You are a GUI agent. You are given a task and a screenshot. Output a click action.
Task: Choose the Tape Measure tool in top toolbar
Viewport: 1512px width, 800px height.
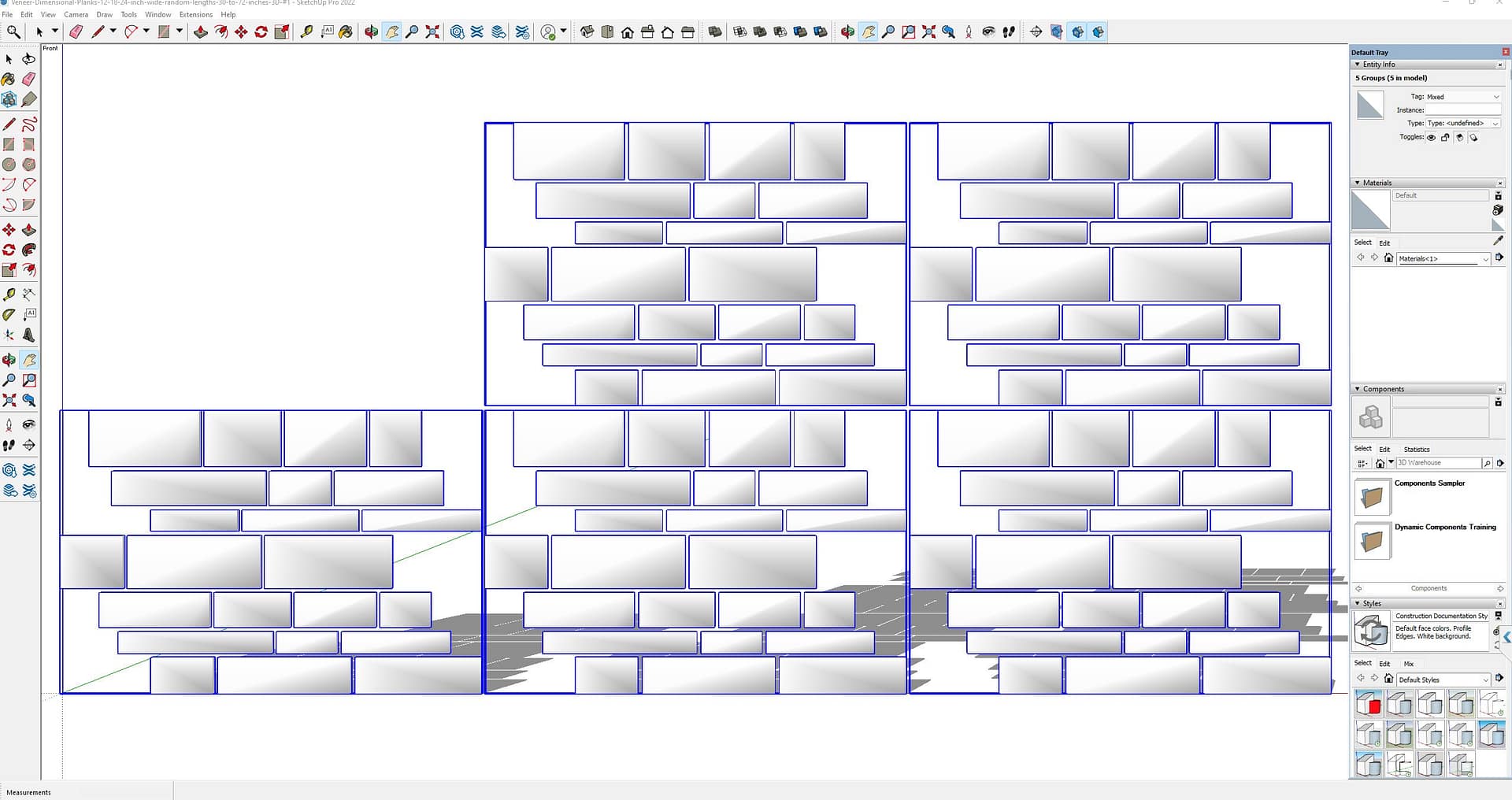coord(306,31)
